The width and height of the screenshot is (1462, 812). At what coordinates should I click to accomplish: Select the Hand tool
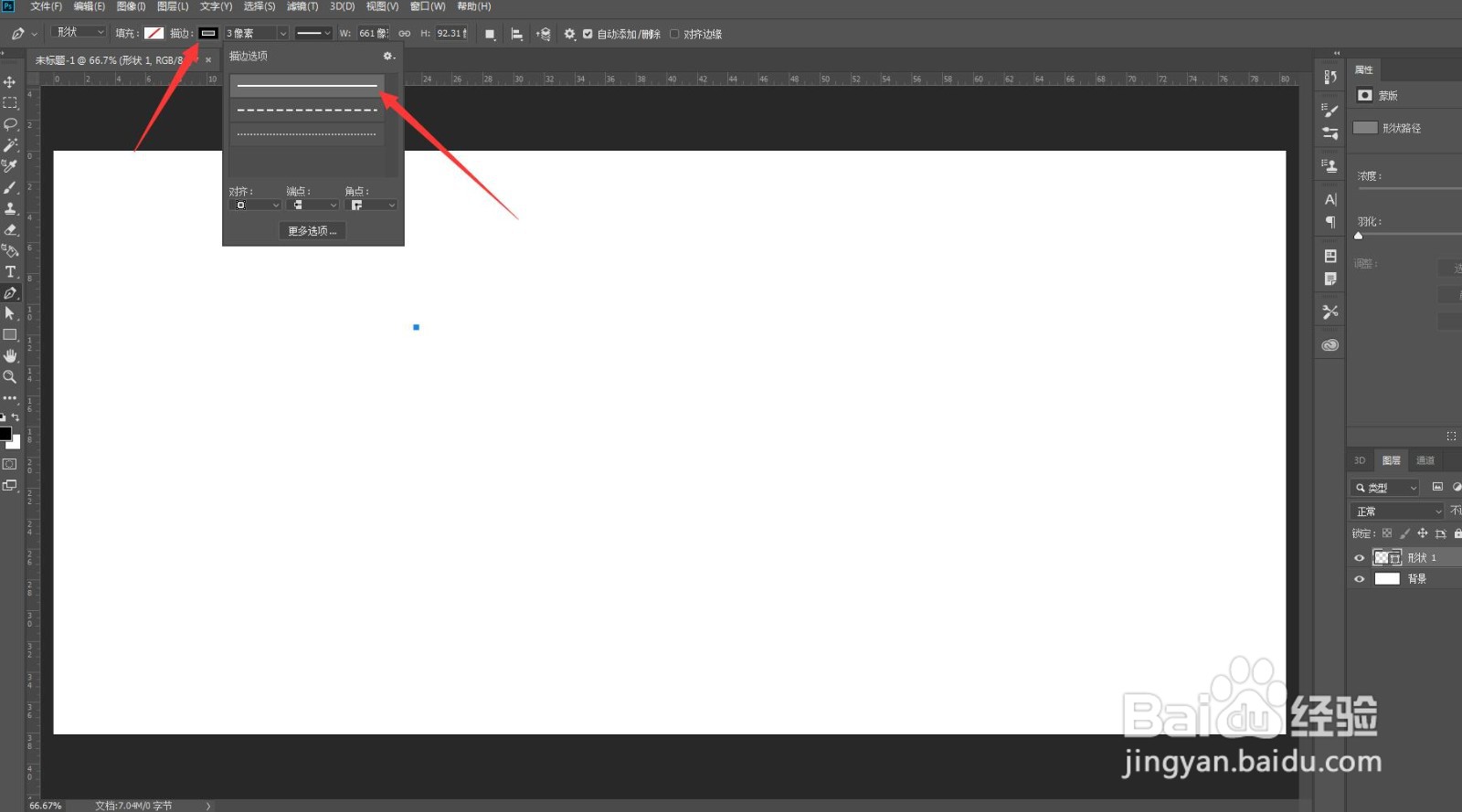click(10, 355)
